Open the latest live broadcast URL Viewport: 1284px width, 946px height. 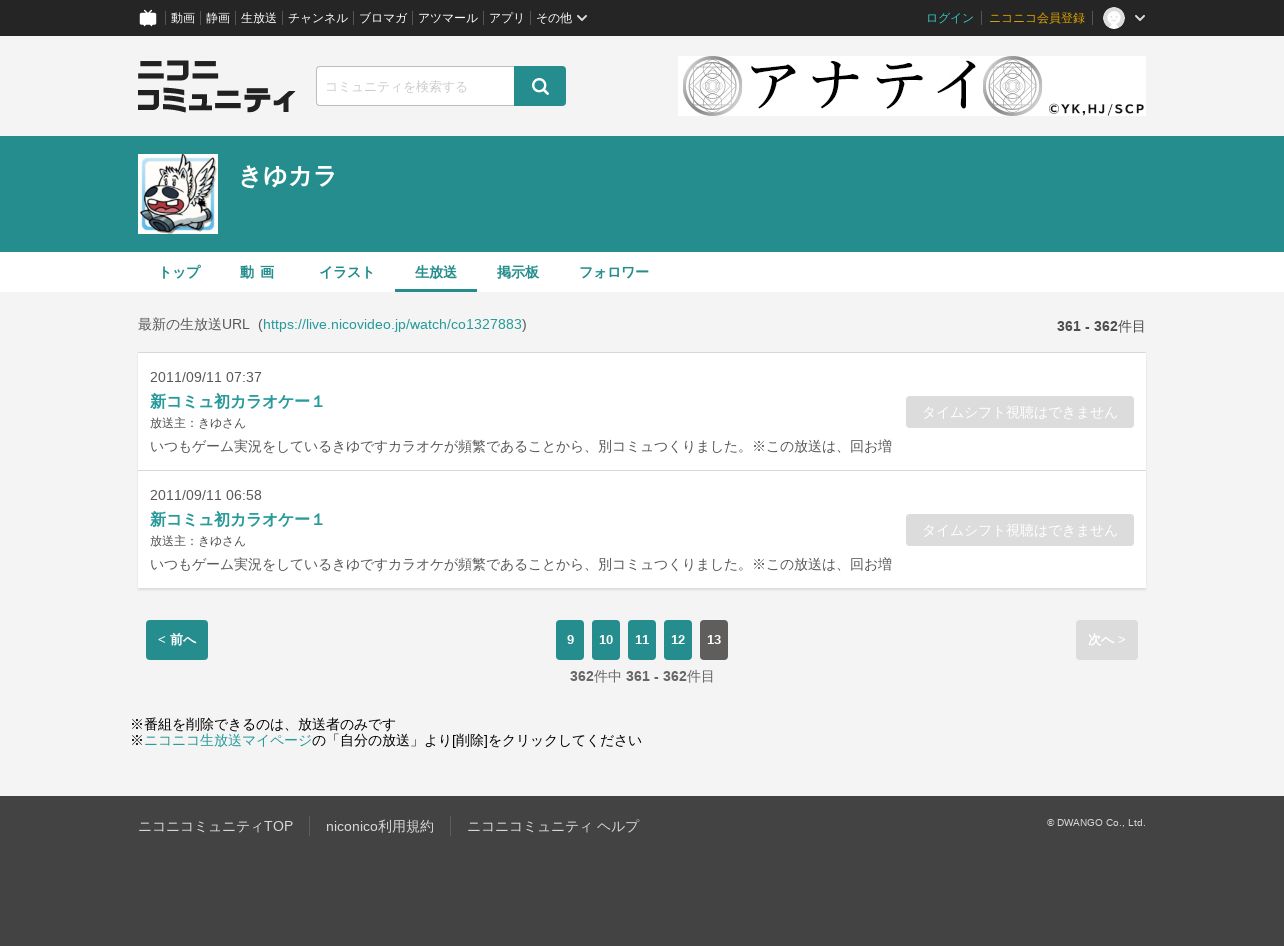pos(392,324)
